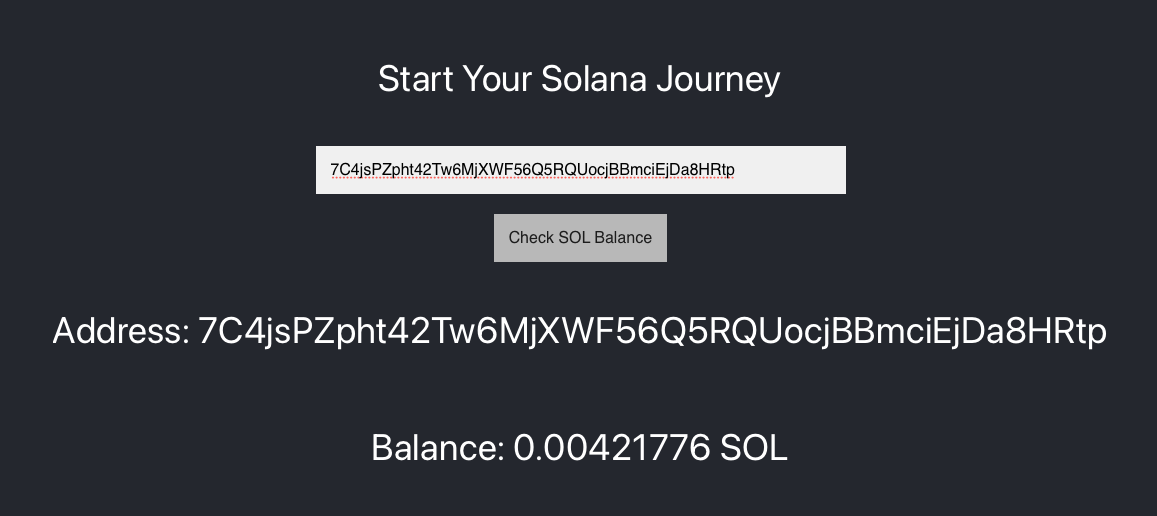
Task: Click the empty right end of the input field
Action: [x=800, y=170]
